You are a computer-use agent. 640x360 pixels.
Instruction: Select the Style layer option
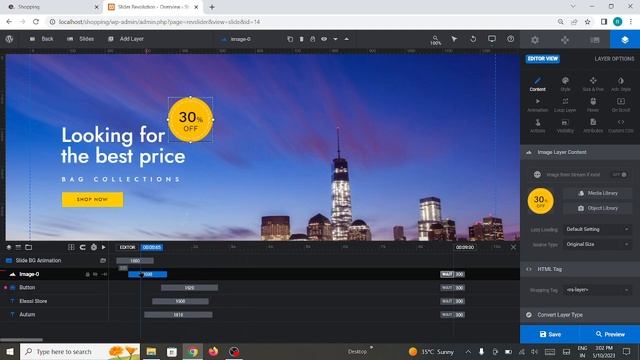(x=565, y=84)
